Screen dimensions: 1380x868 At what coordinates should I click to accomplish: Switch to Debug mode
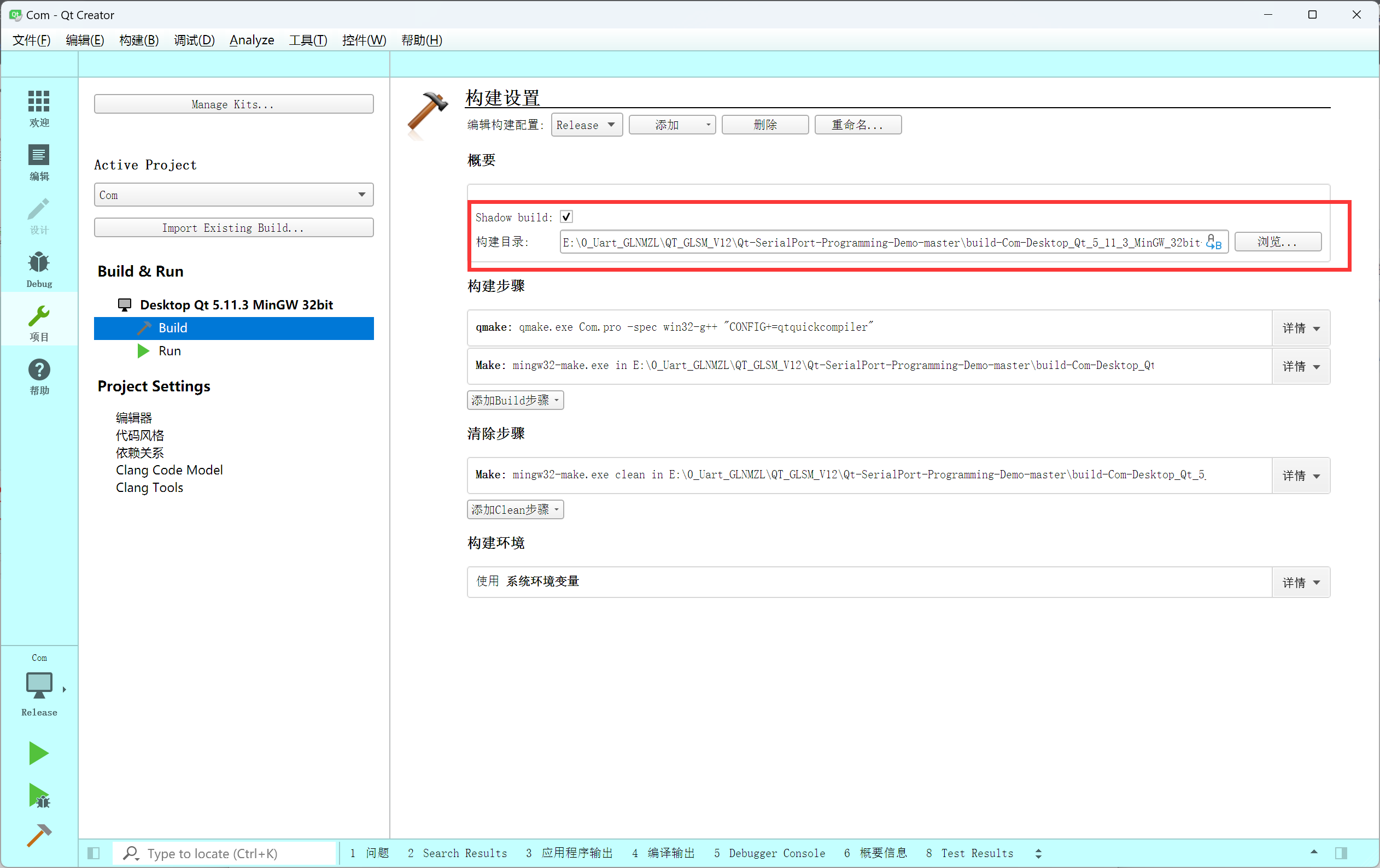click(x=39, y=269)
